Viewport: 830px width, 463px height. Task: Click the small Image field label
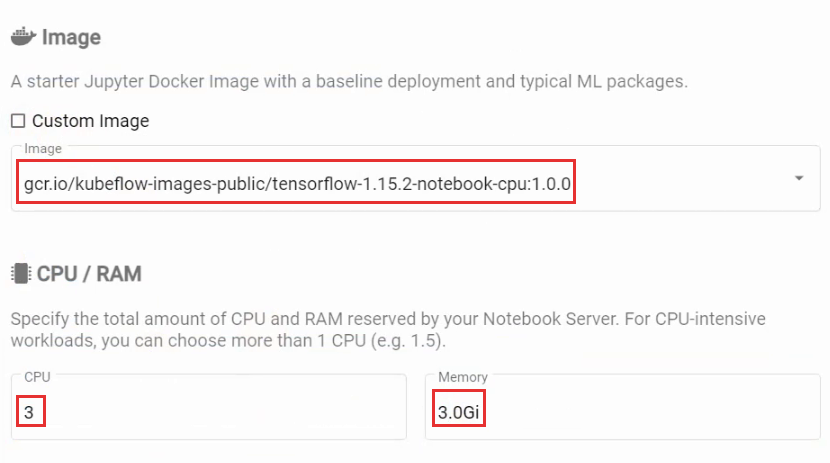click(43, 149)
